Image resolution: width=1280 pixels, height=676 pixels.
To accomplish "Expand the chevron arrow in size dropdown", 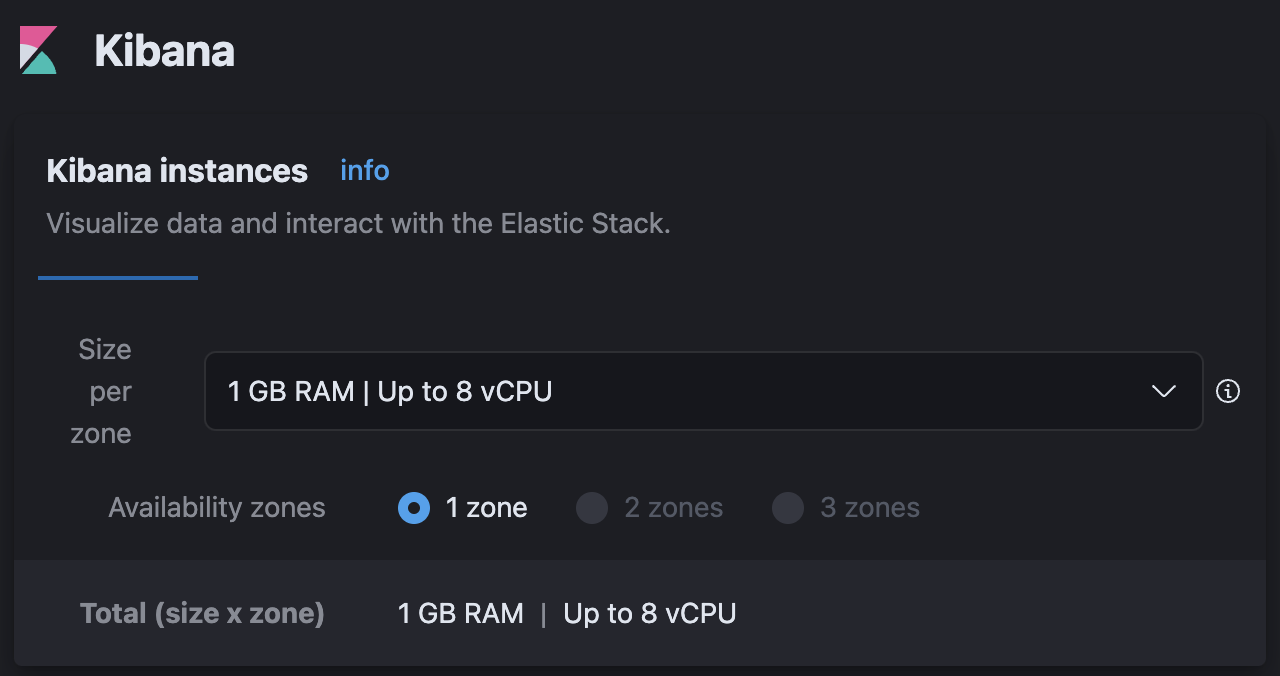I will 1163,391.
